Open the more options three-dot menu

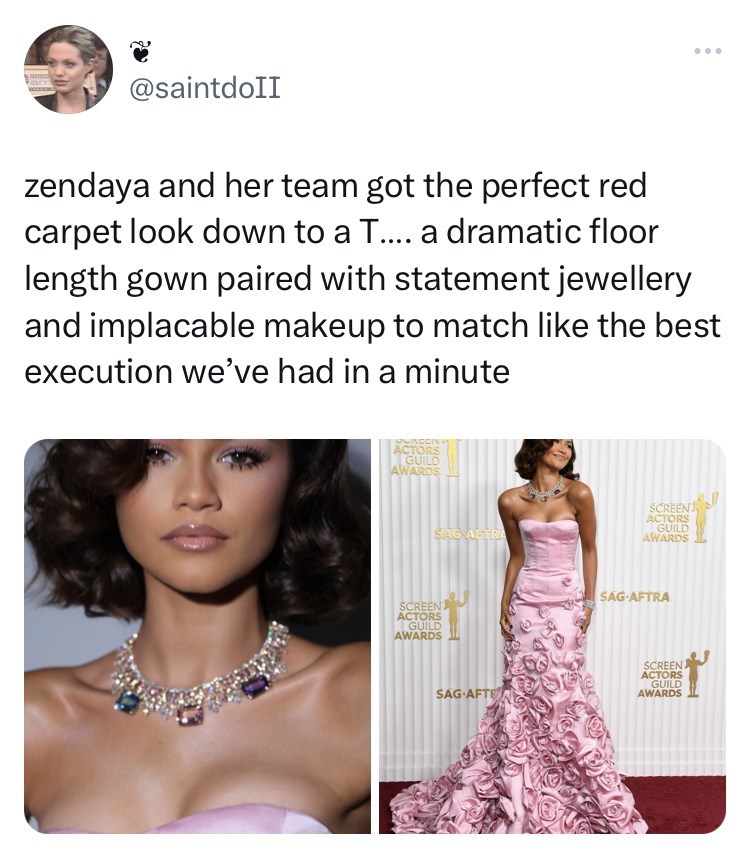(709, 51)
